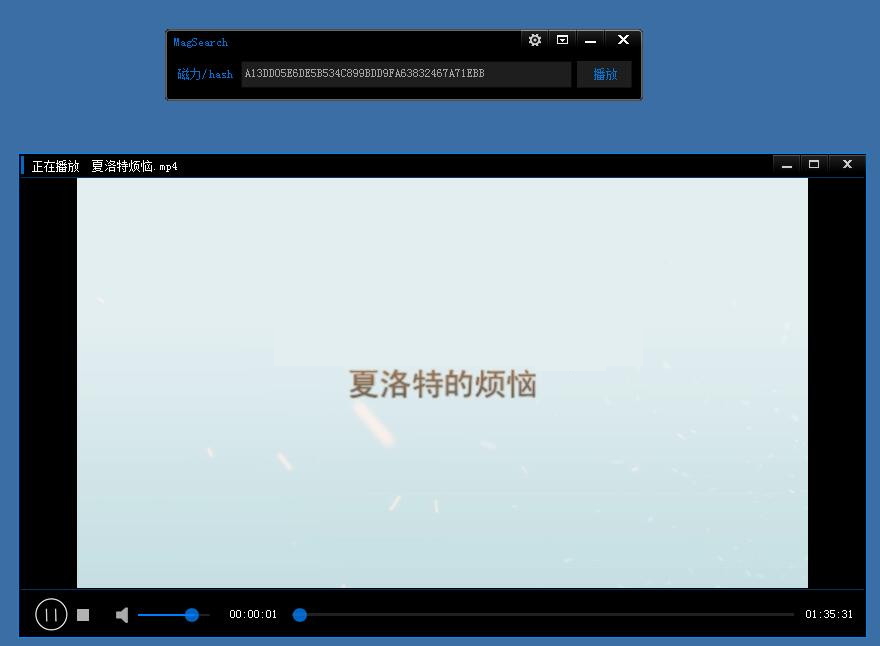
Task: Focus the 磁力/hash input field
Action: click(x=406, y=74)
